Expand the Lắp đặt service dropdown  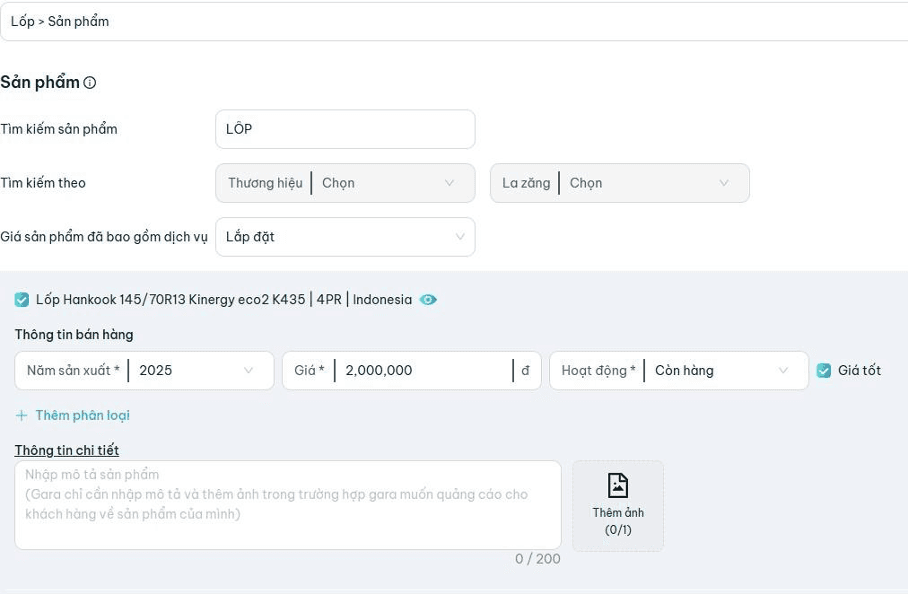tap(345, 237)
